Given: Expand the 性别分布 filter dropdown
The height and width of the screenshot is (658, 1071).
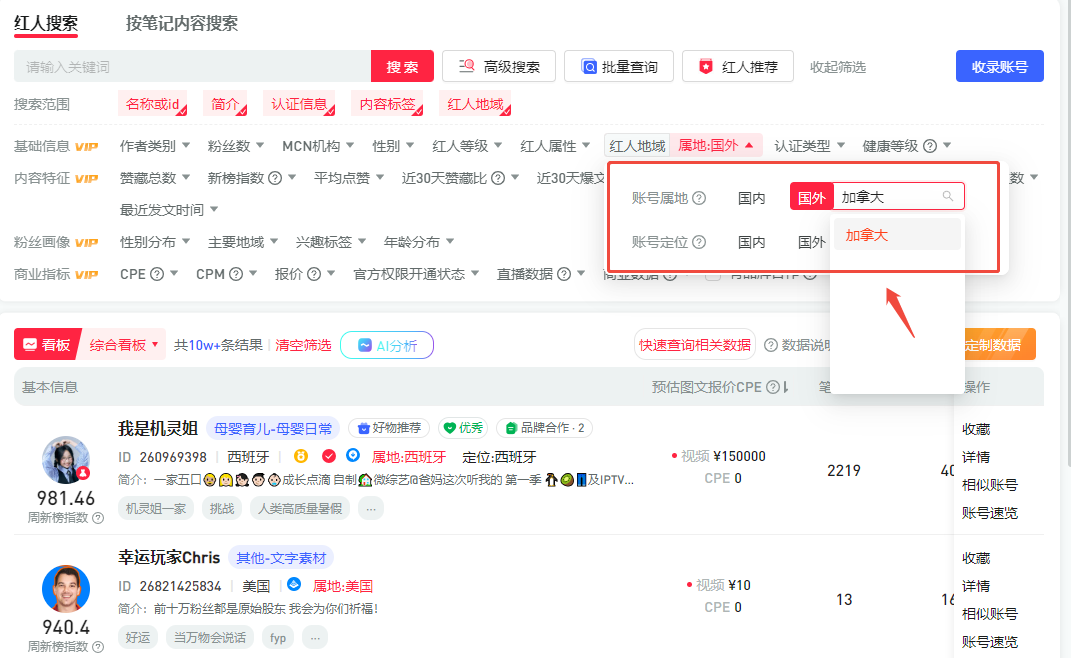Looking at the screenshot, I should 154,242.
